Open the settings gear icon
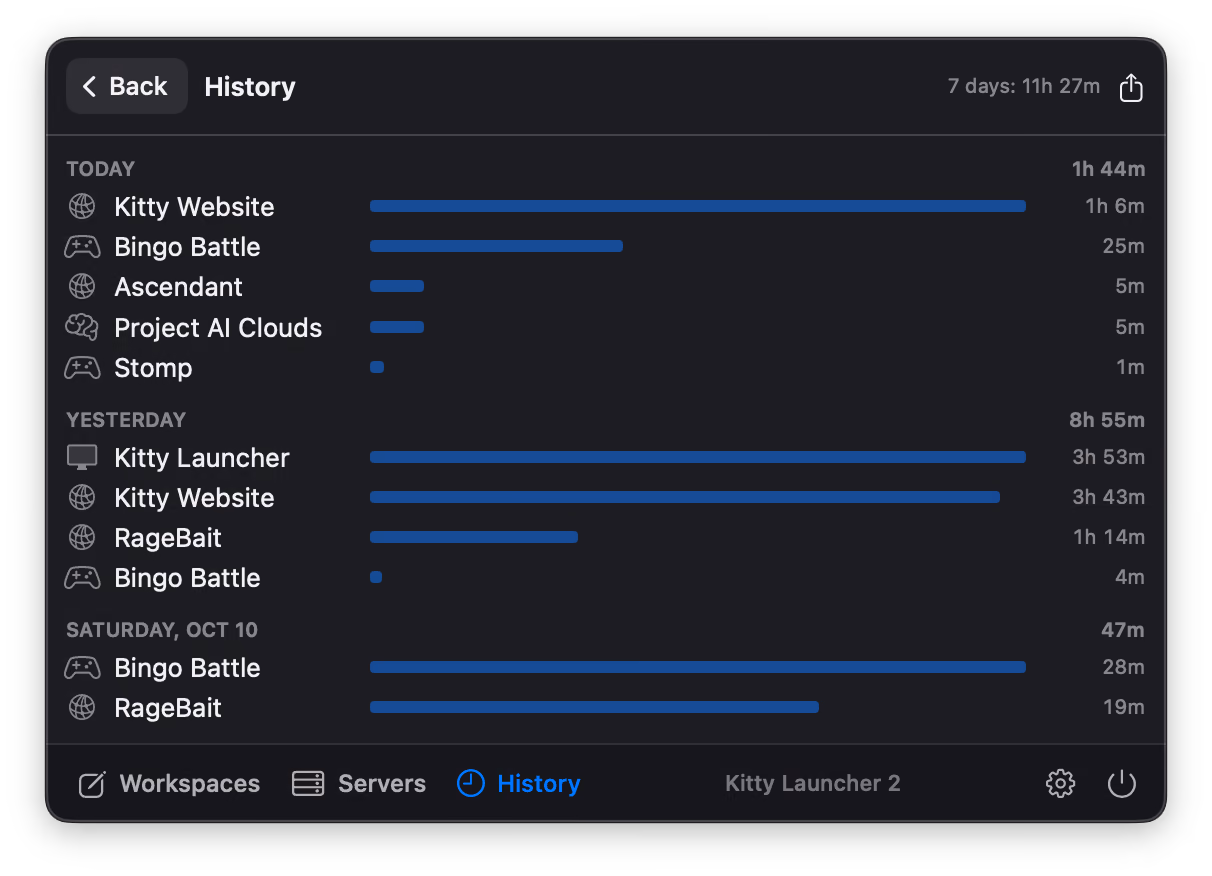This screenshot has height=876, width=1212. coord(1060,783)
